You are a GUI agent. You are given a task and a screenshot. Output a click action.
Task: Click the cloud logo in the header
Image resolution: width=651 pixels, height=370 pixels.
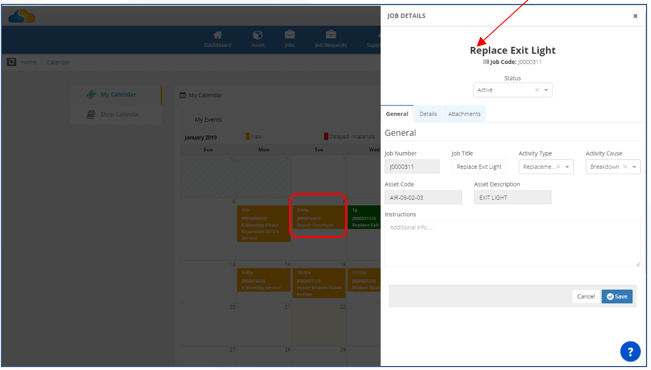22,16
